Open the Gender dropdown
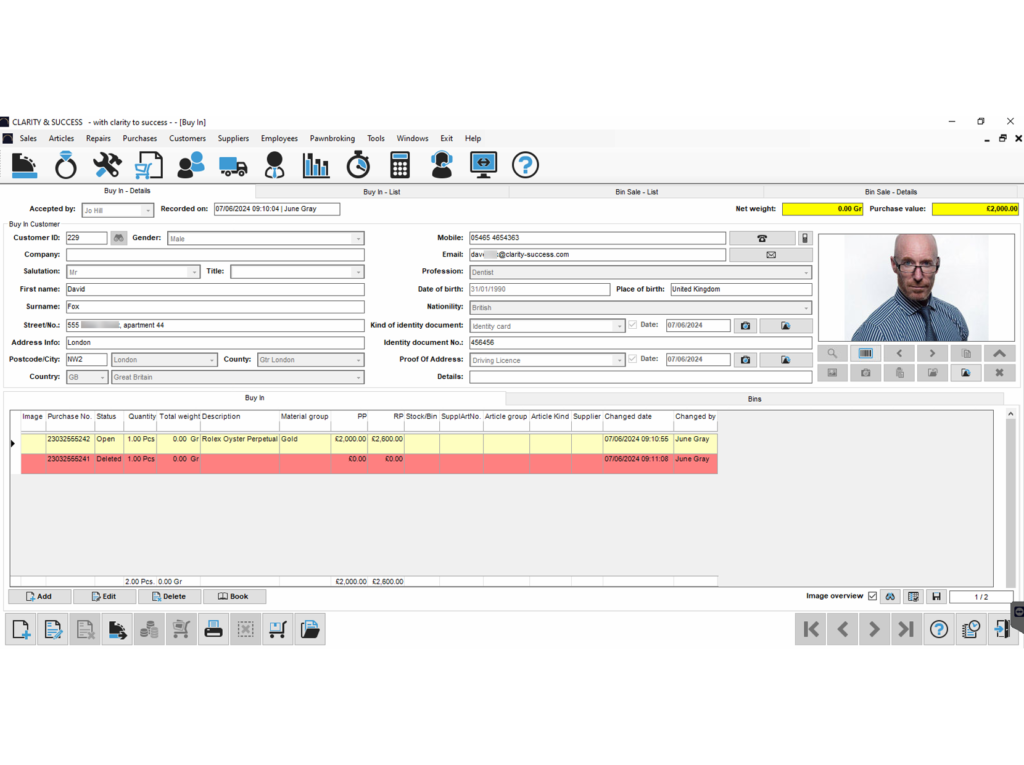This screenshot has height=765, width=1024. click(358, 237)
